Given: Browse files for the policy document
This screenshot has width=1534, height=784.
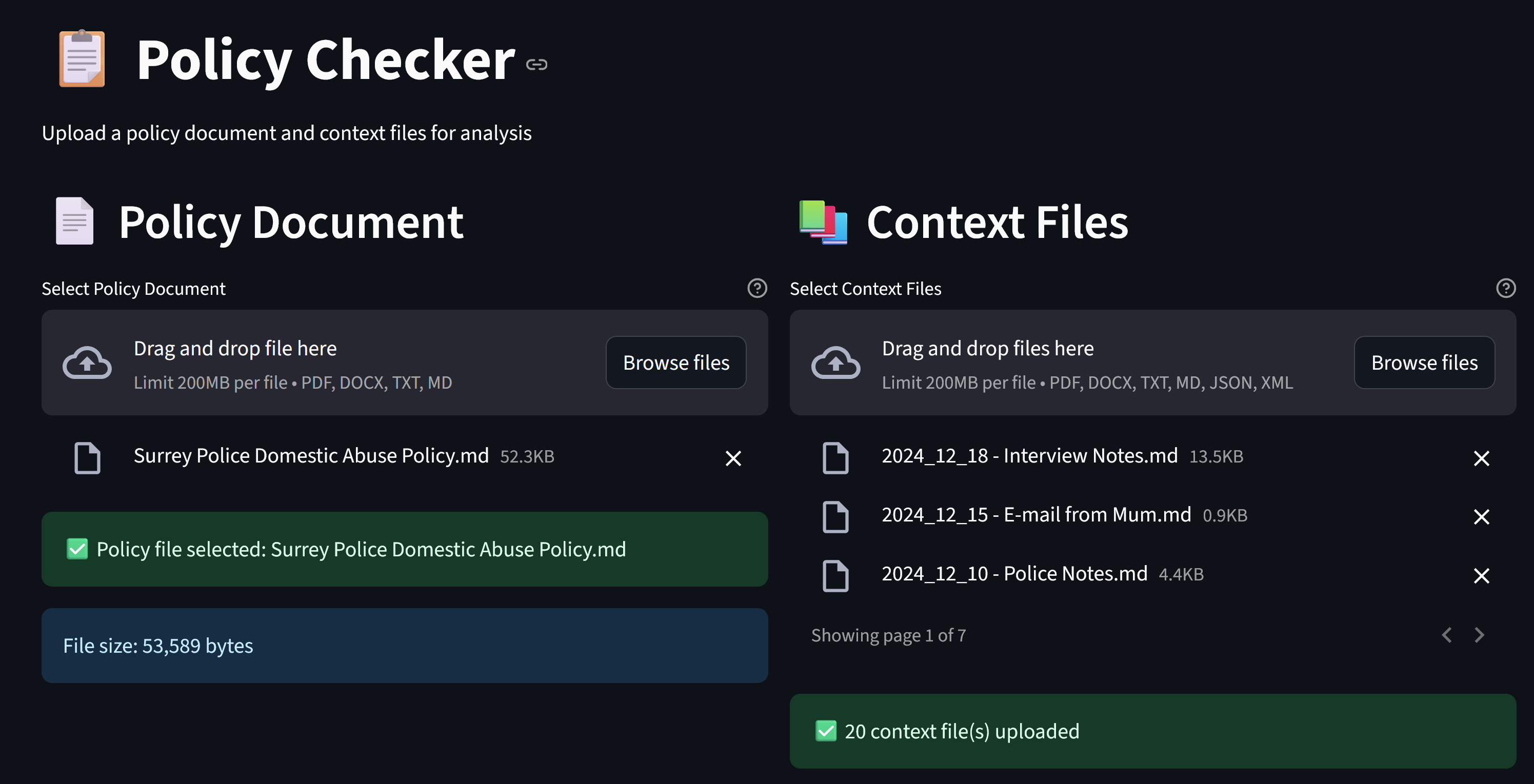Looking at the screenshot, I should pyautogui.click(x=676, y=363).
